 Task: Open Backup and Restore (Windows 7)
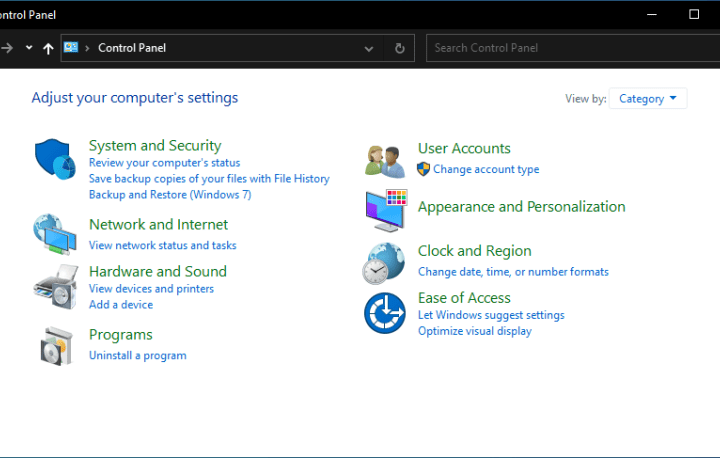(x=169, y=194)
